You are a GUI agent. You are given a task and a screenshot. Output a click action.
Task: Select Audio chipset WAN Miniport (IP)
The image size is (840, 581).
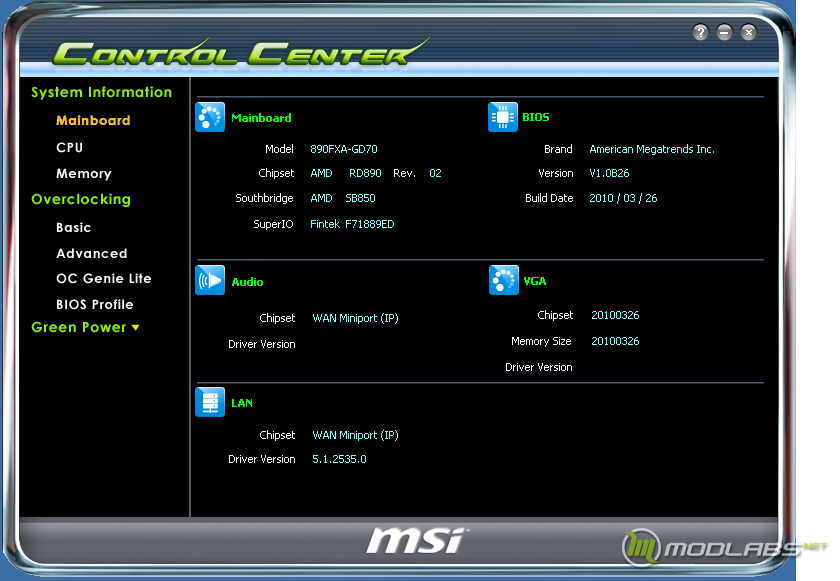point(355,318)
